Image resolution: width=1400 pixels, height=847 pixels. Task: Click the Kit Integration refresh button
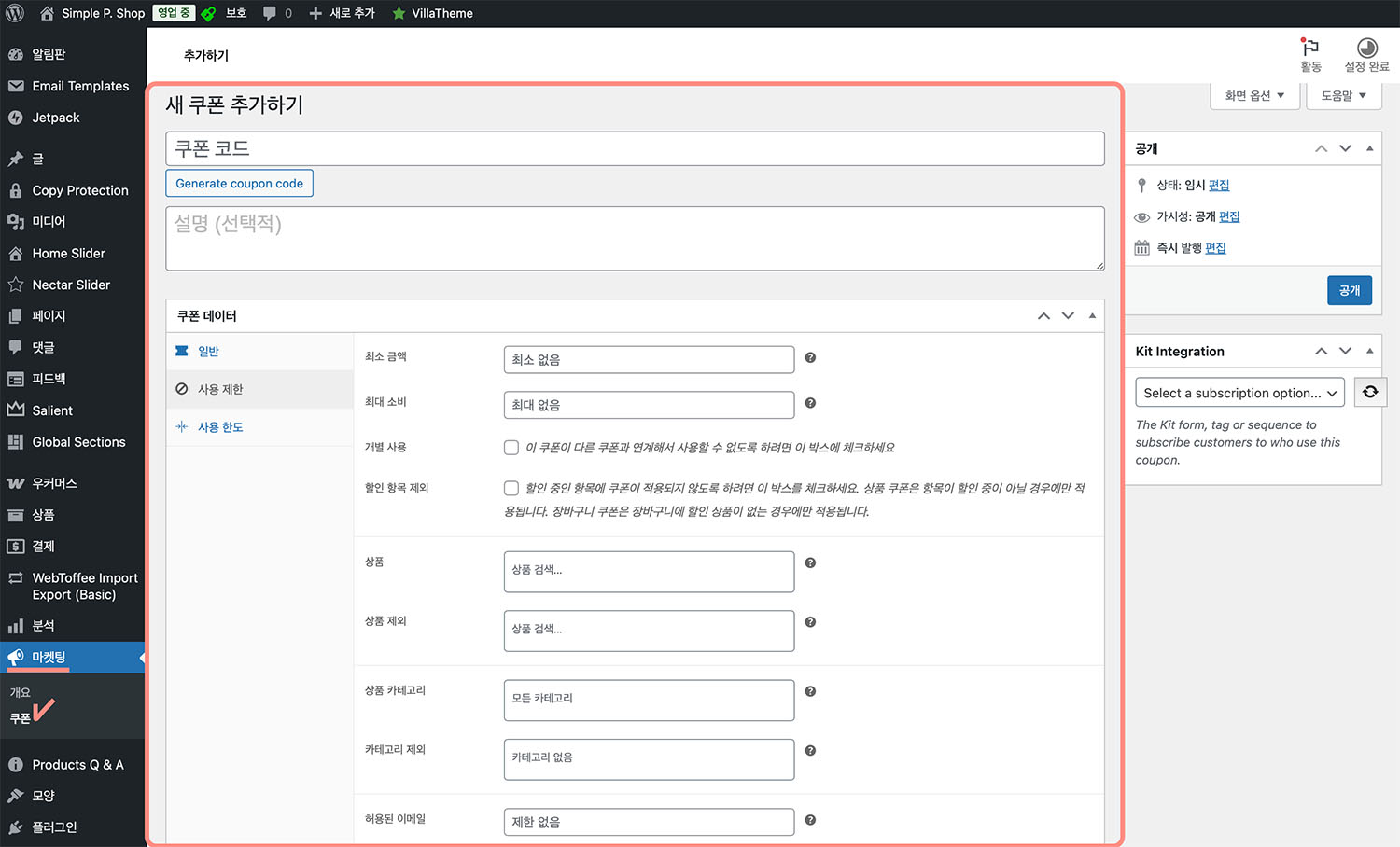[1370, 392]
